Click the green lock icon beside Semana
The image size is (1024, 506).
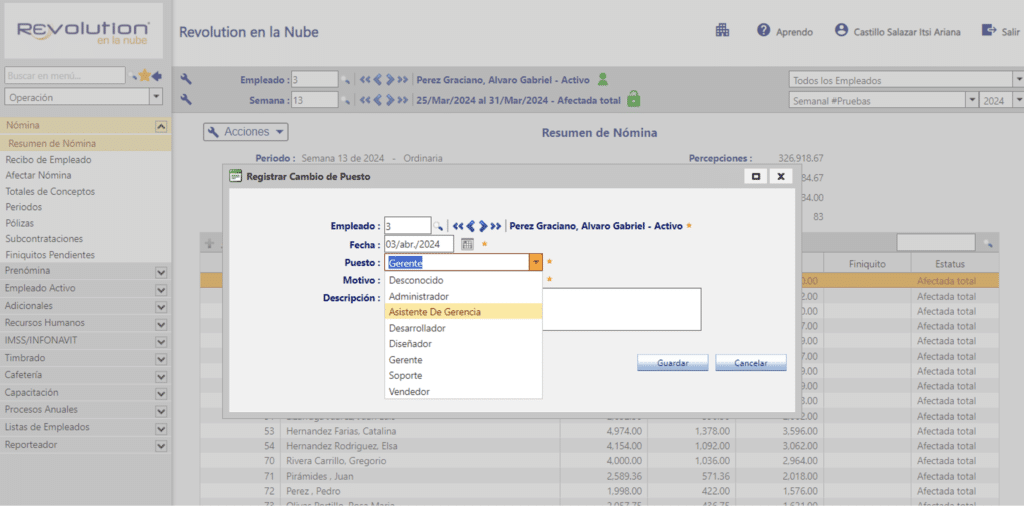633,99
